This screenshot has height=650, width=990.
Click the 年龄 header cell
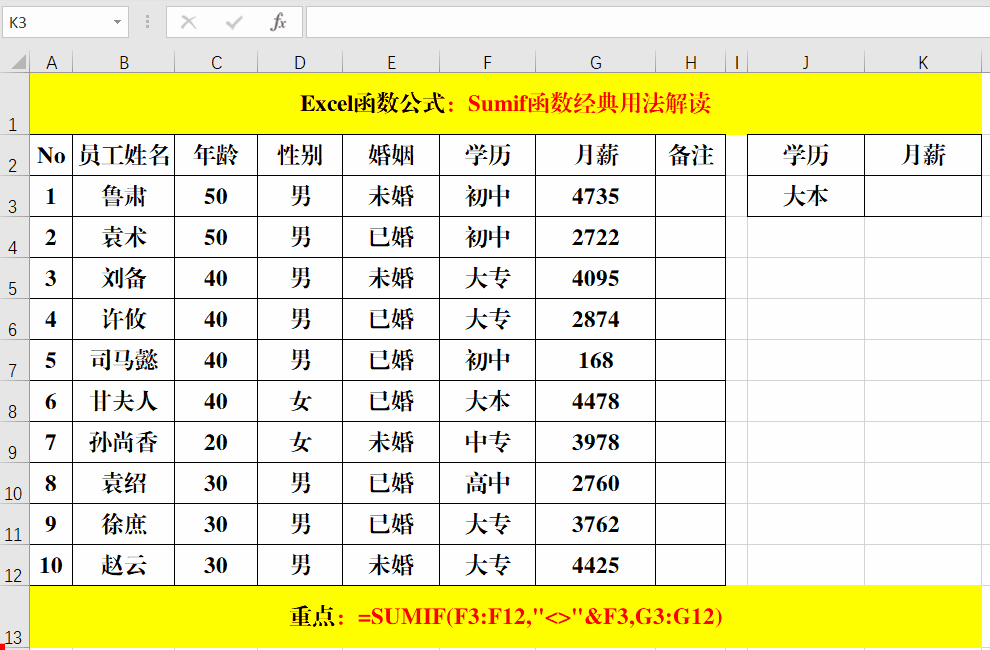(216, 155)
